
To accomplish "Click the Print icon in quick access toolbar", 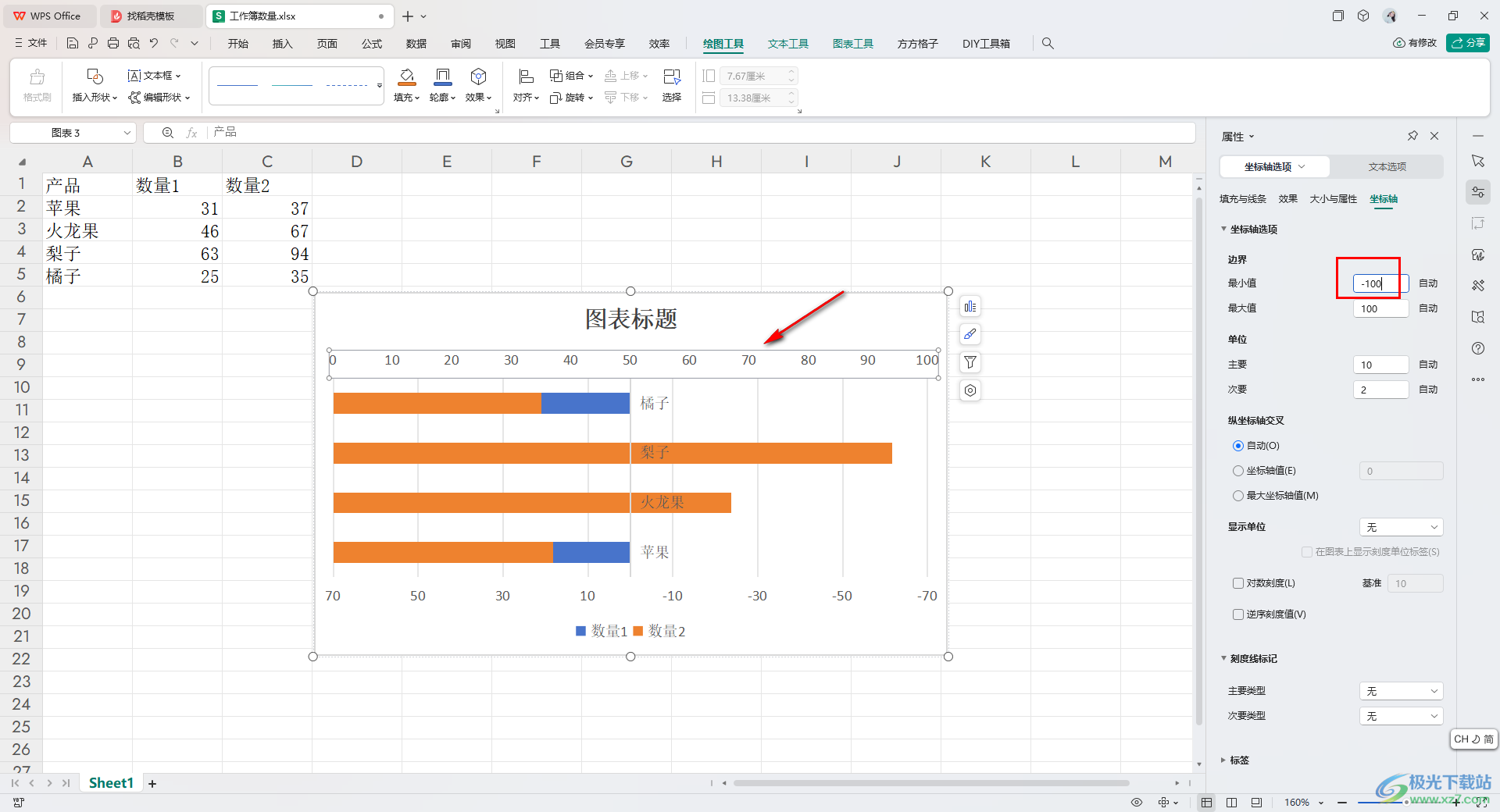I will pyautogui.click(x=113, y=43).
